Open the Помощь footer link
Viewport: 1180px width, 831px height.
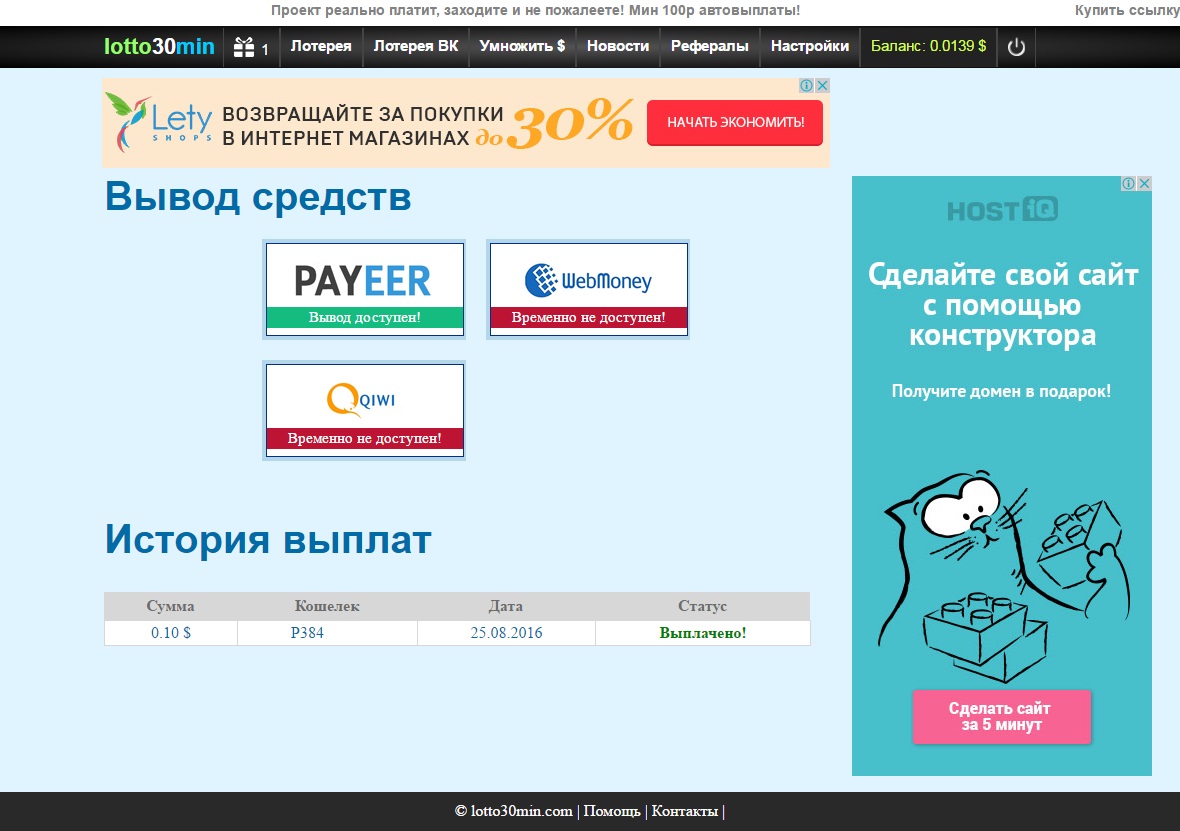(x=611, y=811)
